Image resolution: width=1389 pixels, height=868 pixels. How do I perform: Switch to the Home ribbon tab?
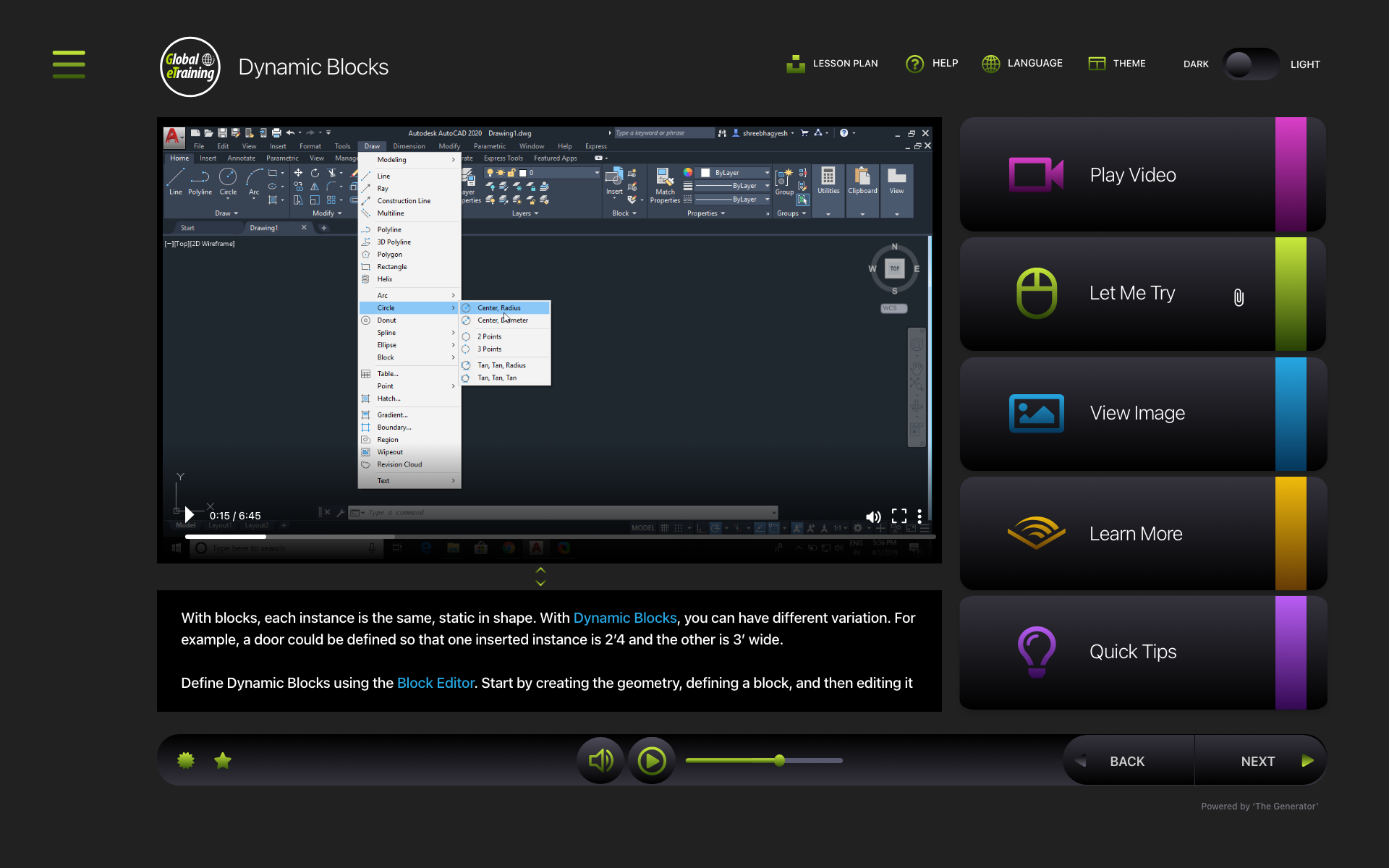[179, 158]
